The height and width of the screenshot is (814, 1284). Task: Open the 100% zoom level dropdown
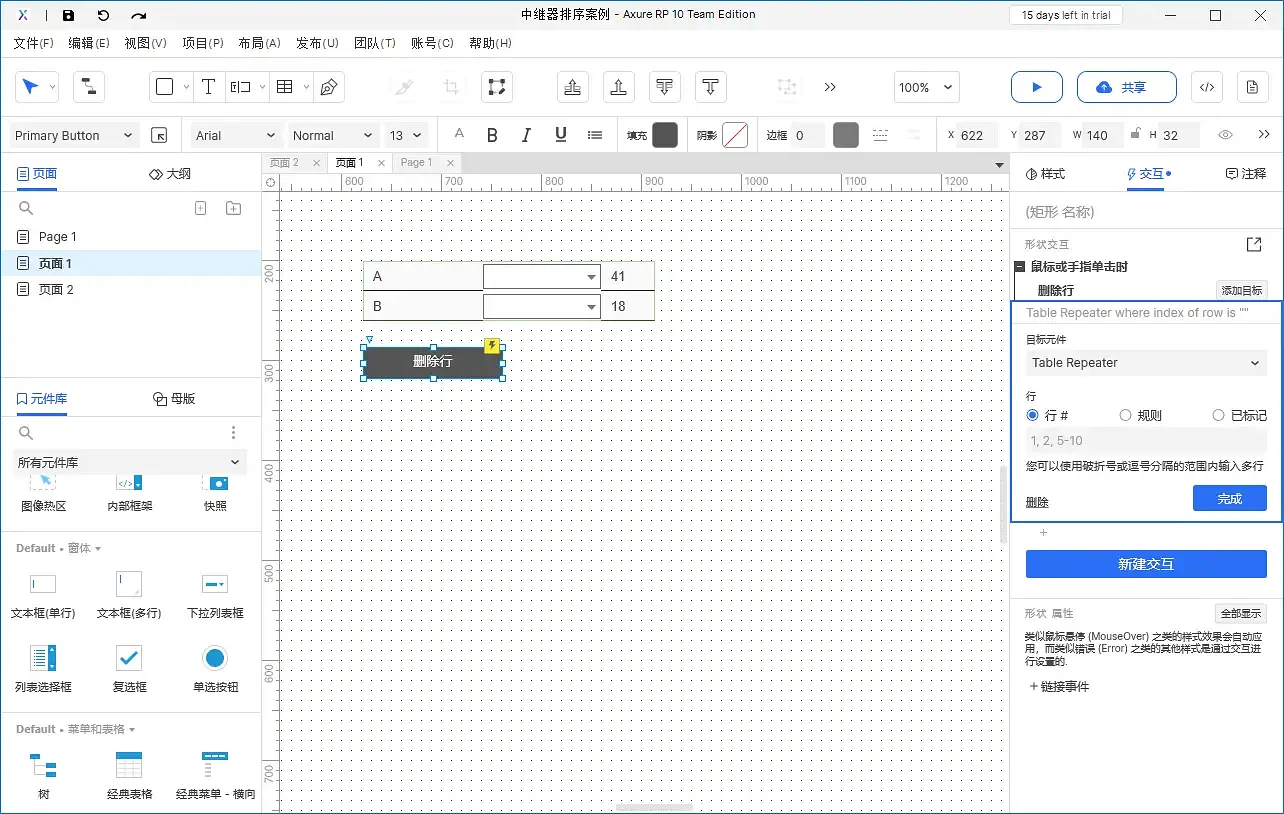tap(926, 87)
